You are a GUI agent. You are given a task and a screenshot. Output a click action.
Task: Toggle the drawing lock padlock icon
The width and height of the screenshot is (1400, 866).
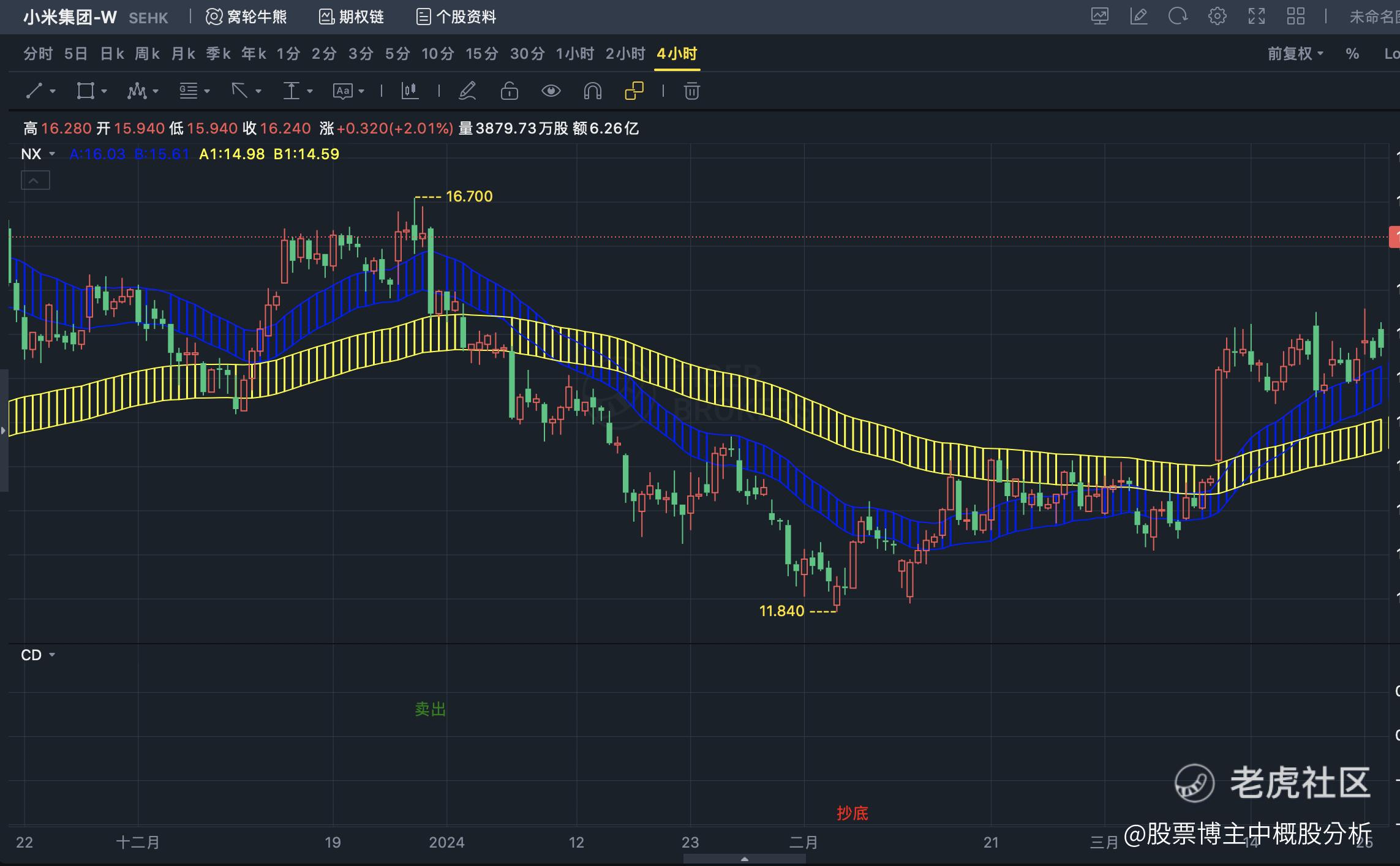(509, 91)
